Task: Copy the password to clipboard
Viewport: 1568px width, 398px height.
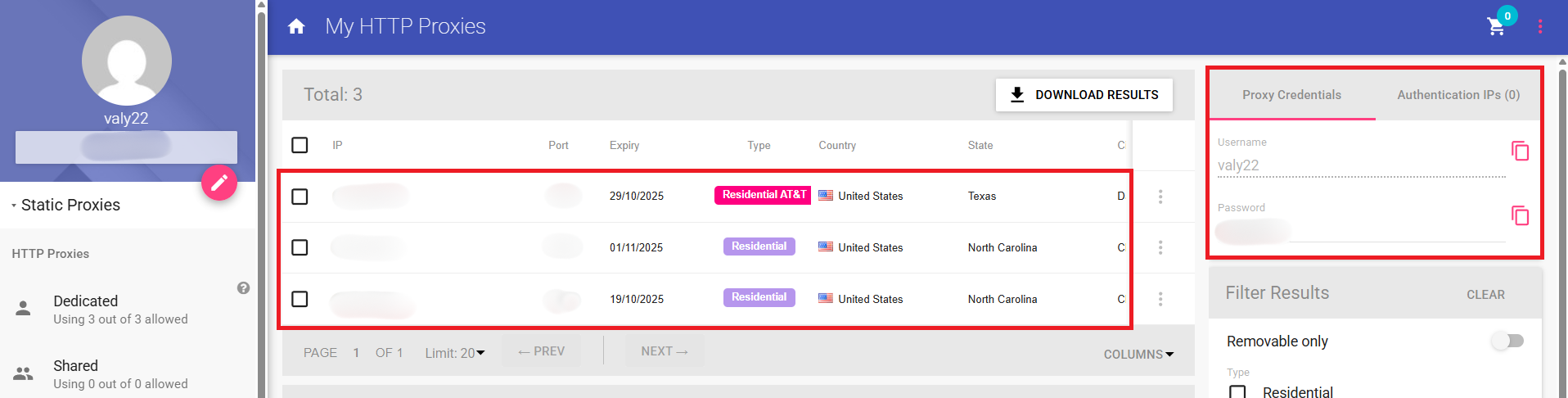Action: click(1520, 215)
